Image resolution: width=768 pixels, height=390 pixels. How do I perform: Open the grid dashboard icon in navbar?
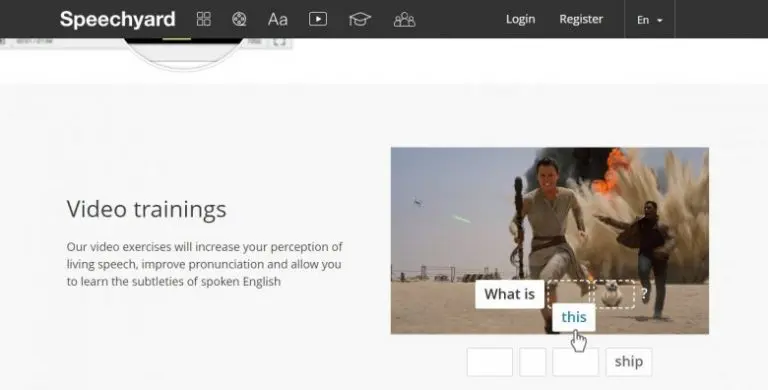[x=204, y=19]
